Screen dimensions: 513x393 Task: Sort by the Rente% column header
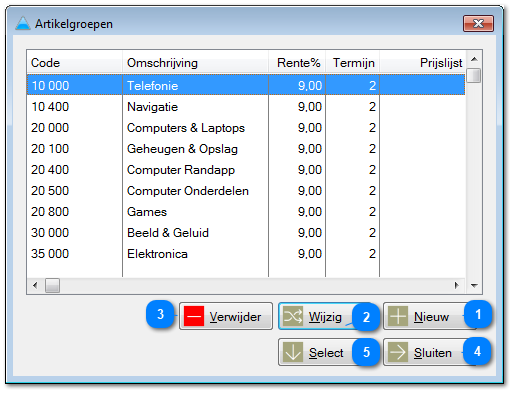[297, 62]
